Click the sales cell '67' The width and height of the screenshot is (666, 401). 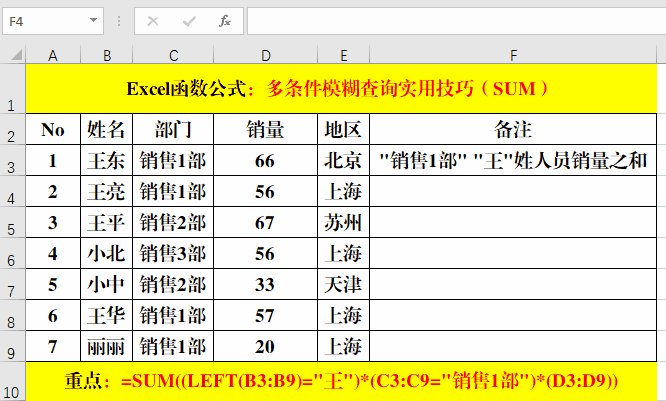point(266,222)
